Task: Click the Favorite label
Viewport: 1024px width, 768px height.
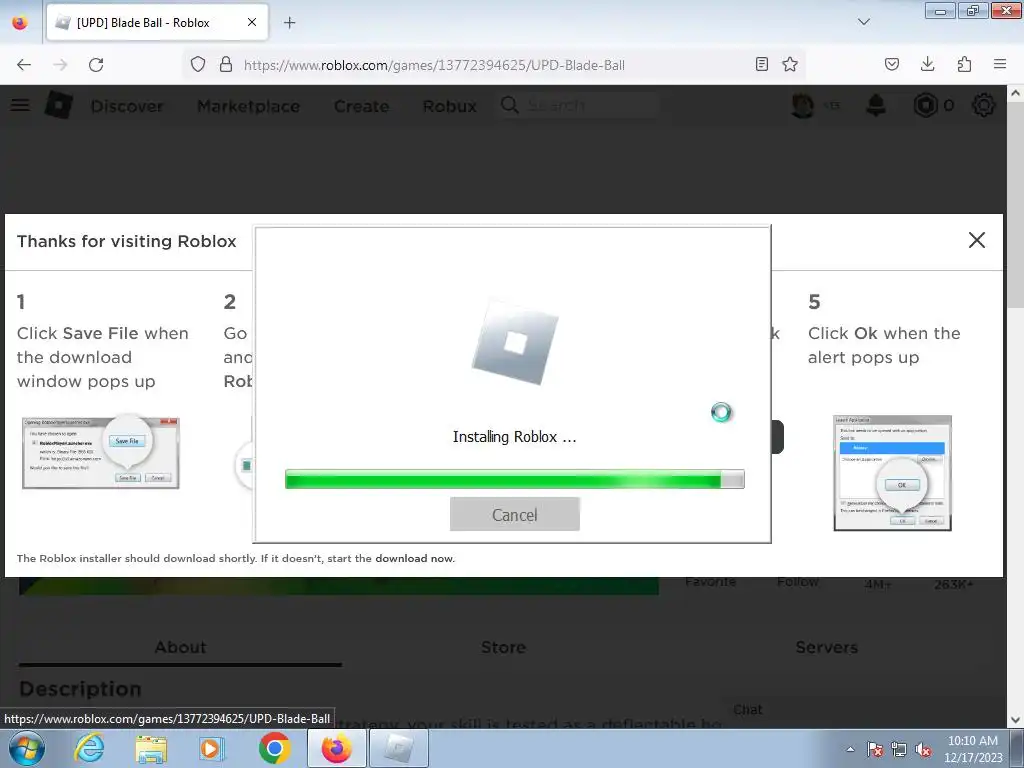Action: tap(711, 582)
